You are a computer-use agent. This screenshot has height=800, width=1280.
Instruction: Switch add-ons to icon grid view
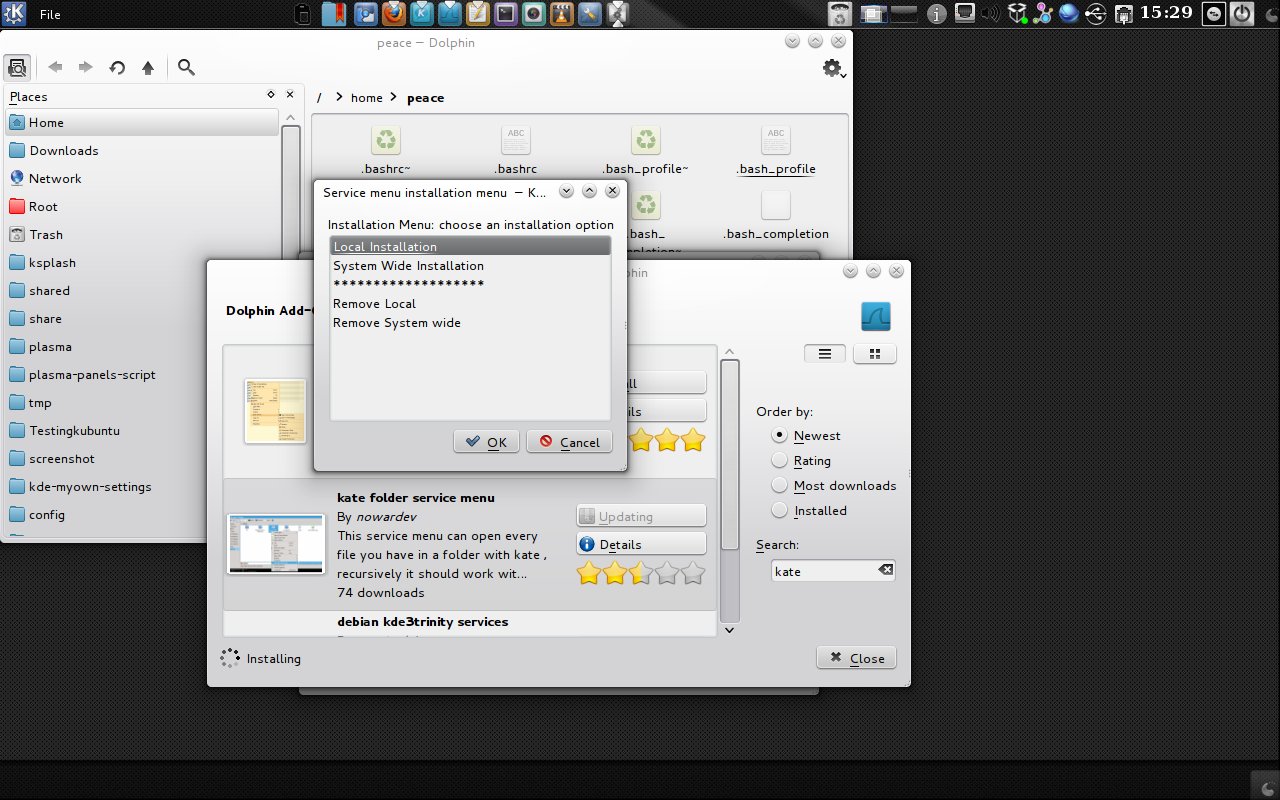click(875, 353)
